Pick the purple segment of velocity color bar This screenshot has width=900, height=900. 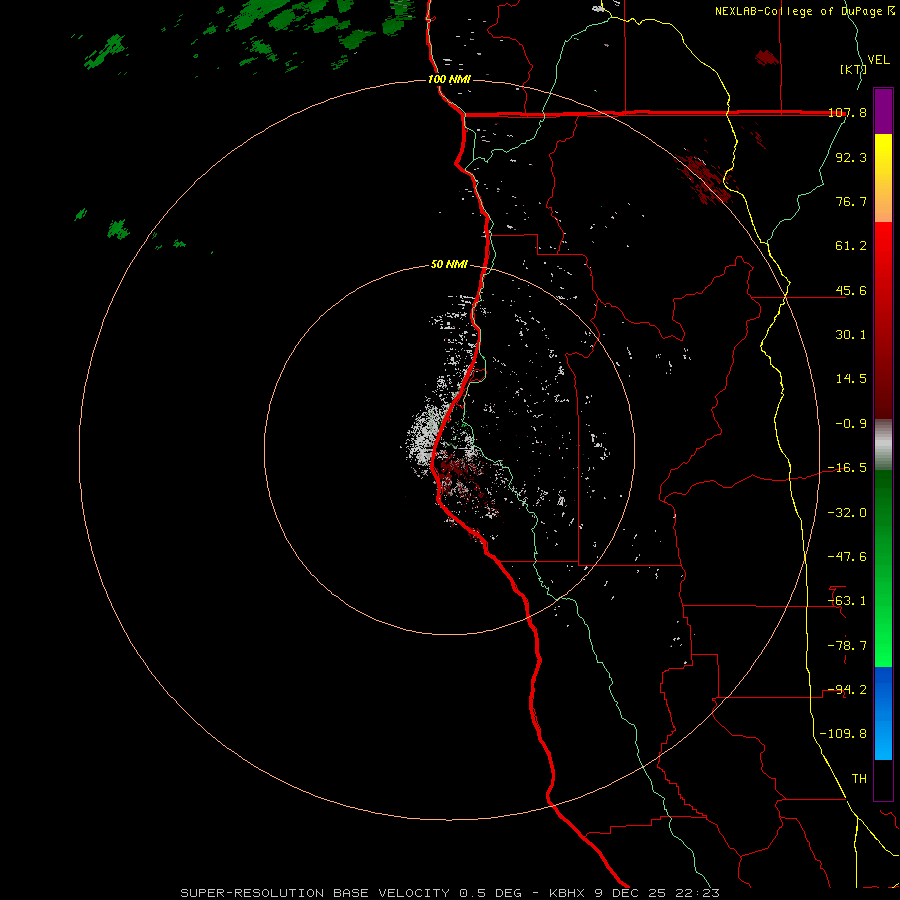coord(883,111)
